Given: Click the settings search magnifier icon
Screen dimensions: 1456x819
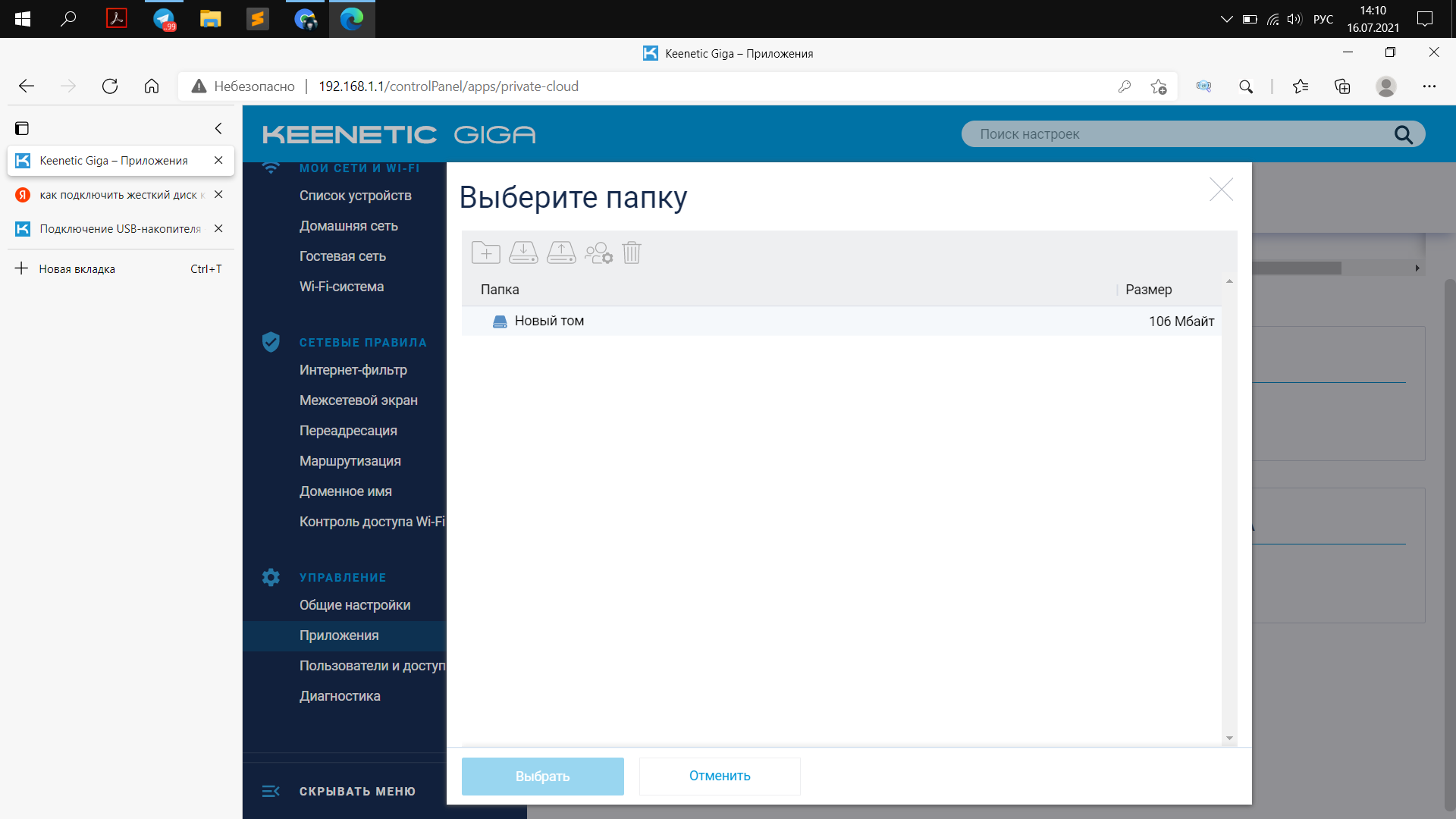Looking at the screenshot, I should [x=1403, y=134].
